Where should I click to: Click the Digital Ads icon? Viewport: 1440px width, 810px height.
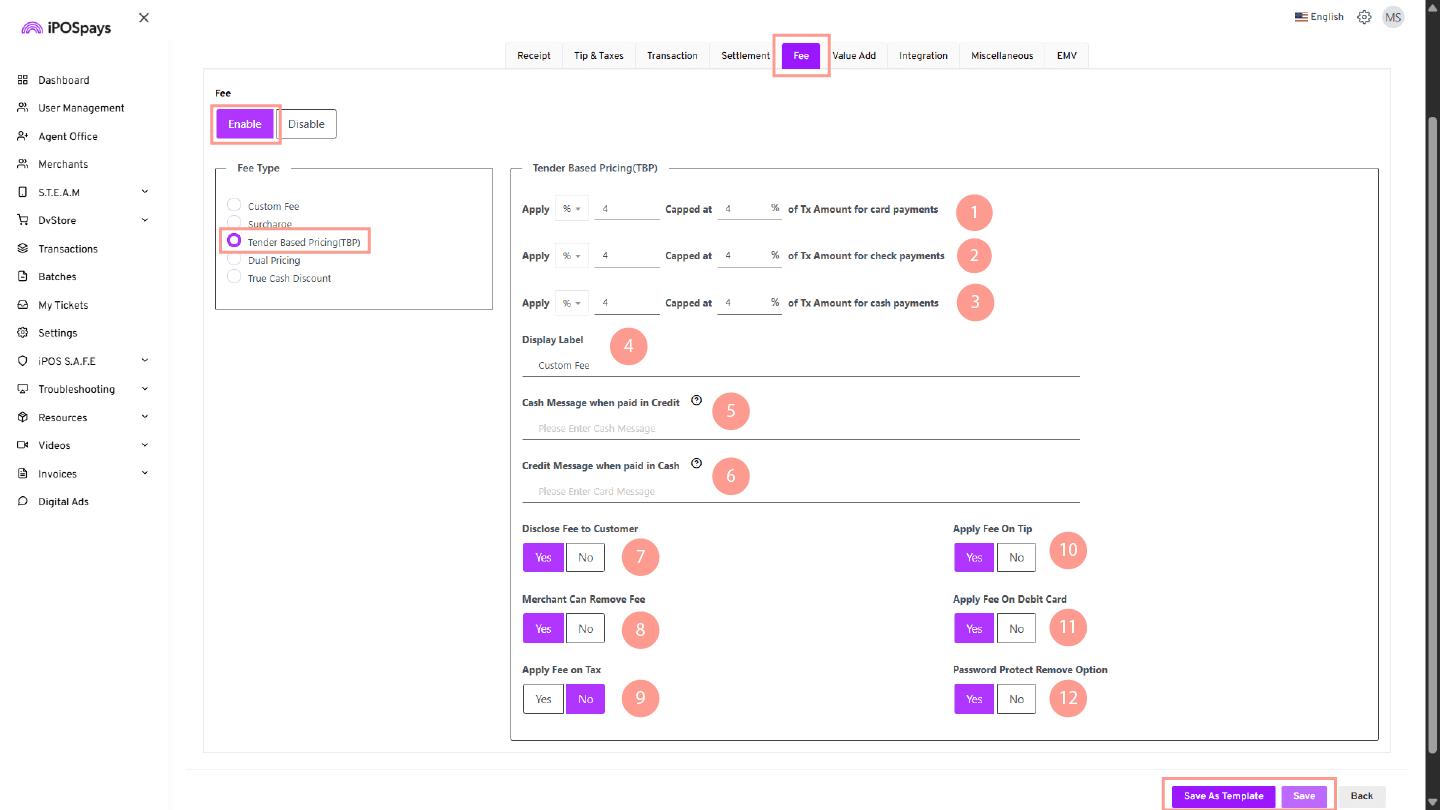pos(23,502)
